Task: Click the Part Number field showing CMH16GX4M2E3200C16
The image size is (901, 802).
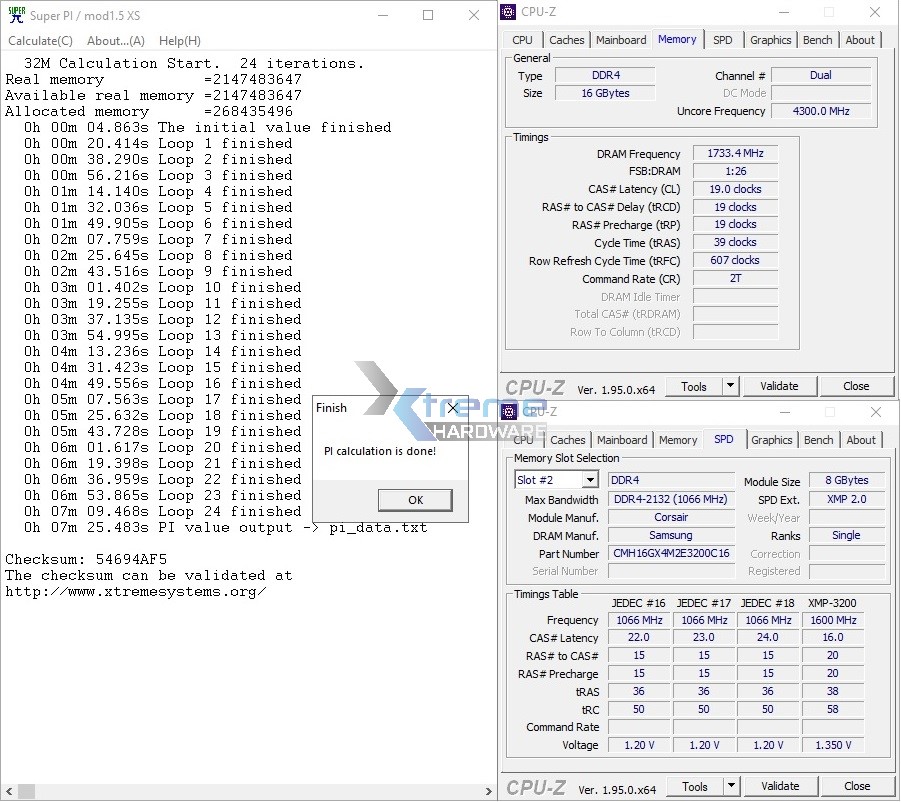Action: [669, 553]
